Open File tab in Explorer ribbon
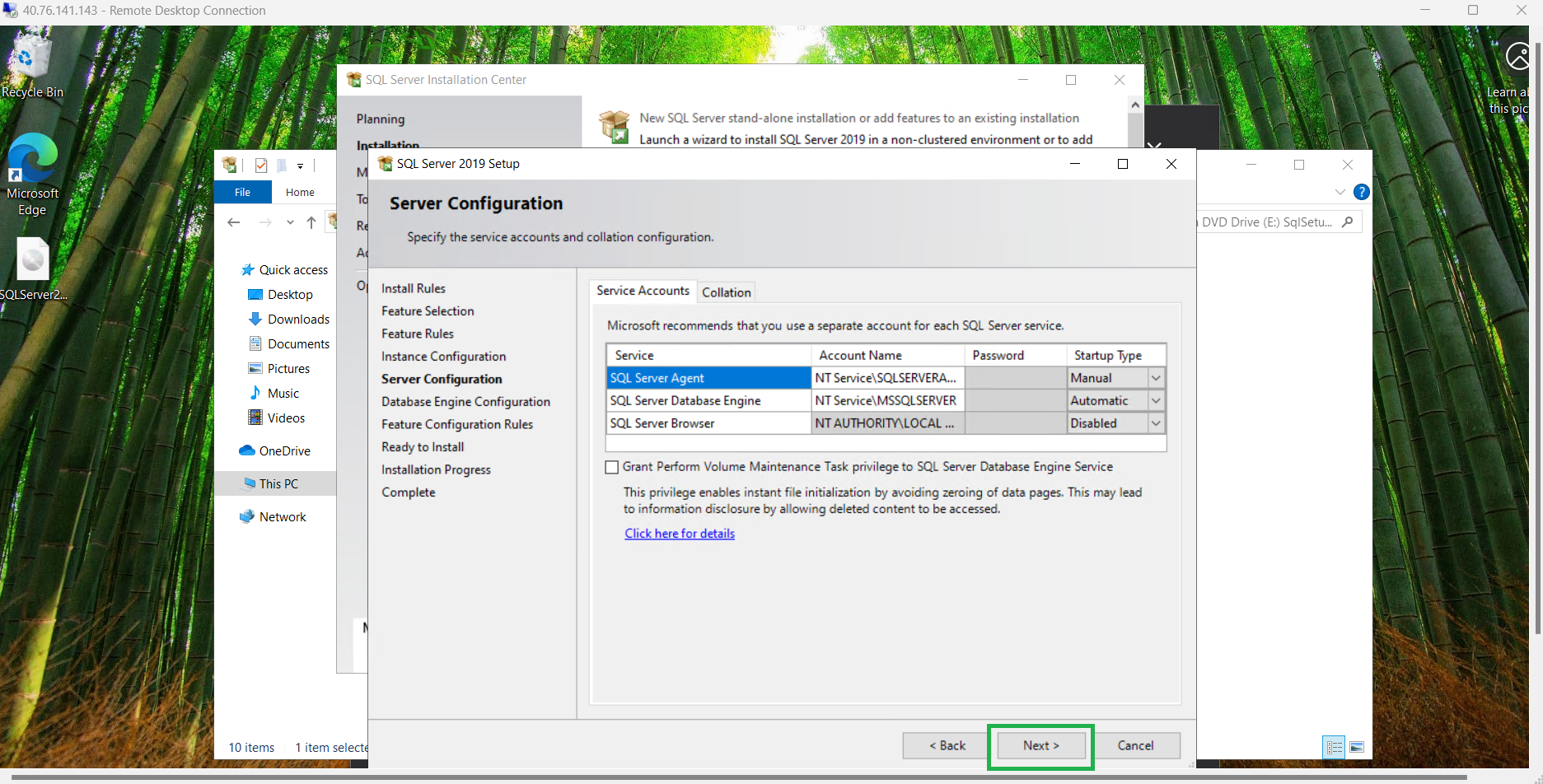Image resolution: width=1543 pixels, height=784 pixels. coord(242,192)
